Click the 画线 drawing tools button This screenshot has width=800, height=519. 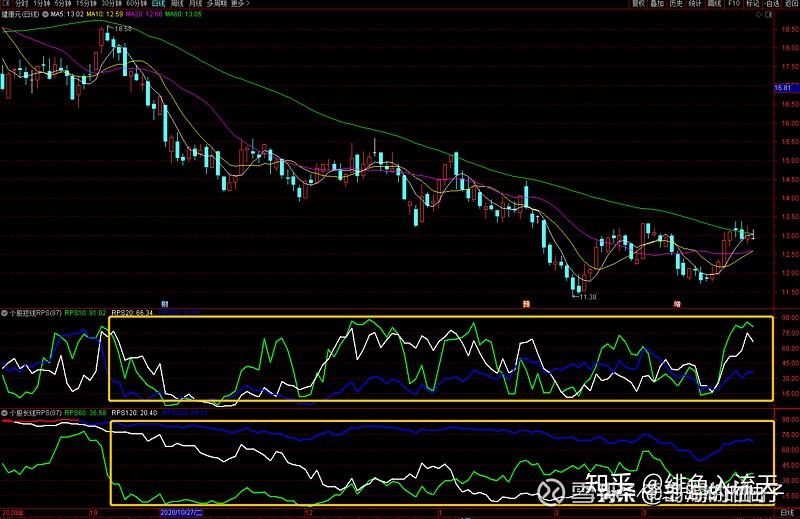click(714, 3)
